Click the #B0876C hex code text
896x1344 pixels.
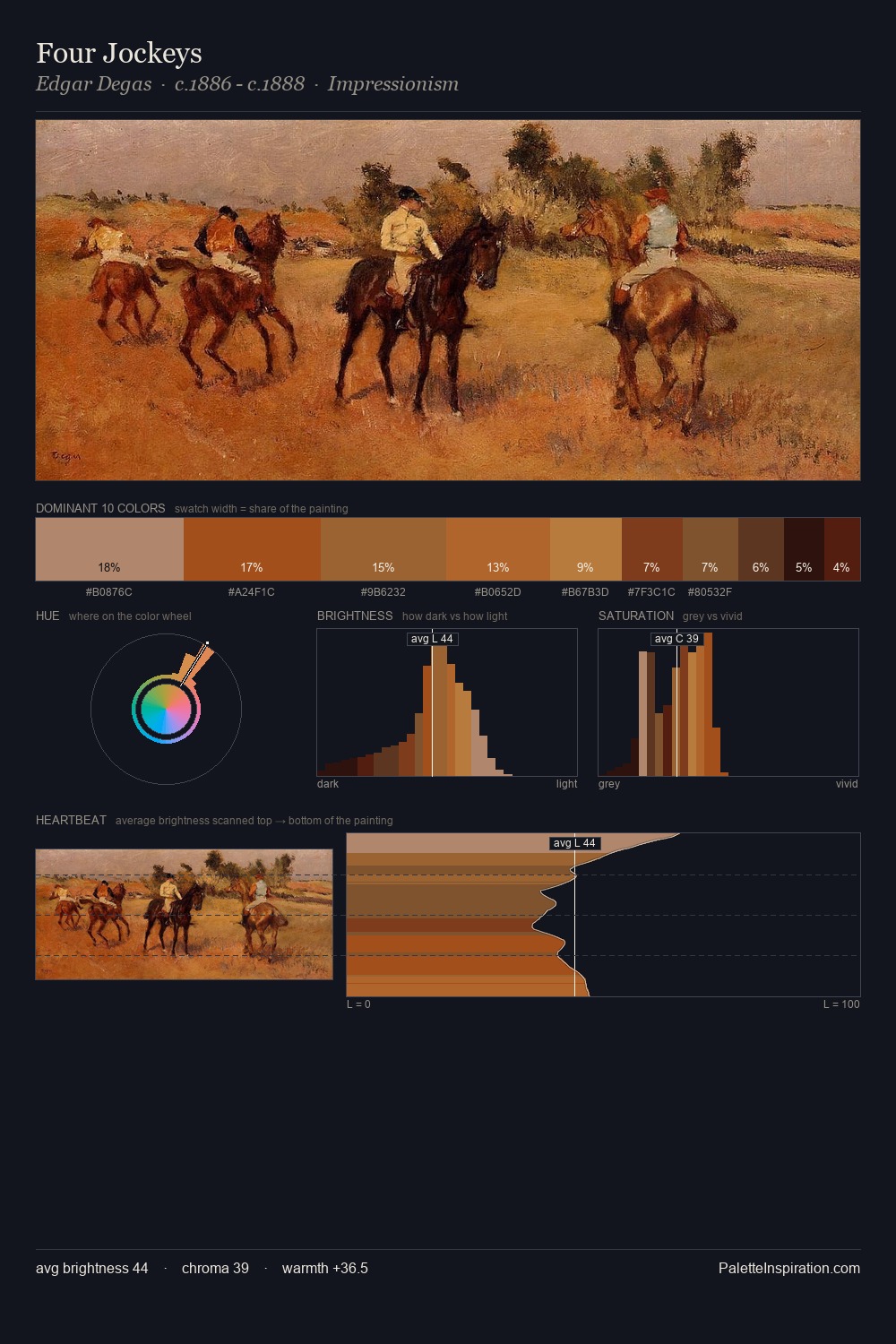tap(109, 592)
